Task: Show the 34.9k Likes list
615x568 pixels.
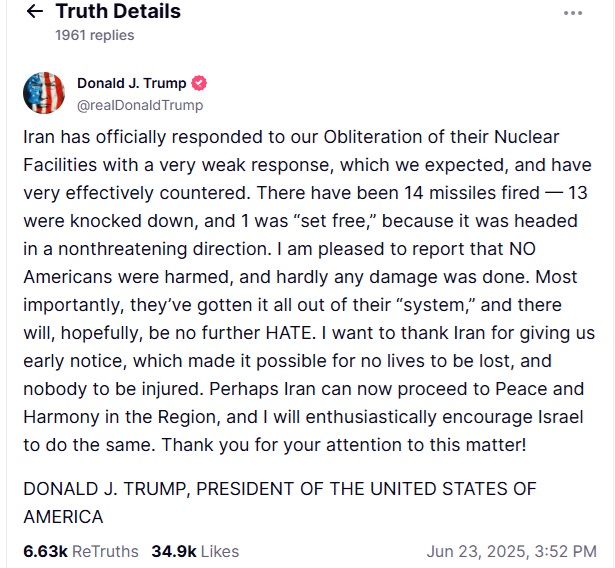Action: coord(195,551)
